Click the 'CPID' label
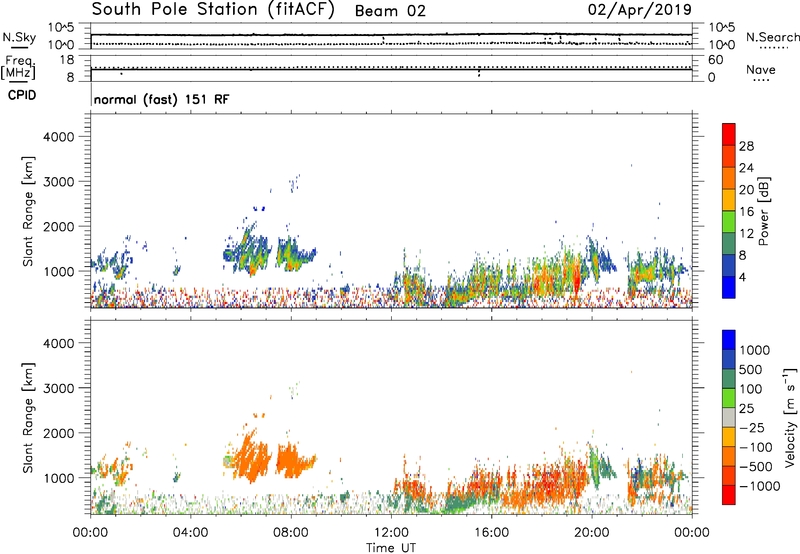800x554 pixels. pyautogui.click(x=22, y=95)
